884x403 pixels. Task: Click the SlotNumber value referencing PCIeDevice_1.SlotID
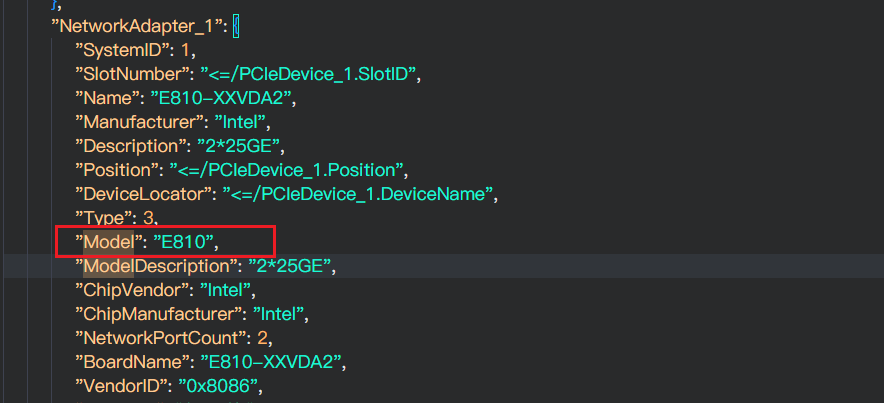coord(308,73)
